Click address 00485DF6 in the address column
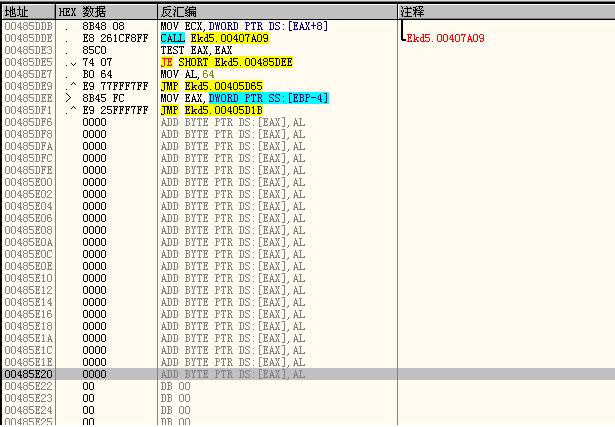615x427 pixels. (28, 122)
